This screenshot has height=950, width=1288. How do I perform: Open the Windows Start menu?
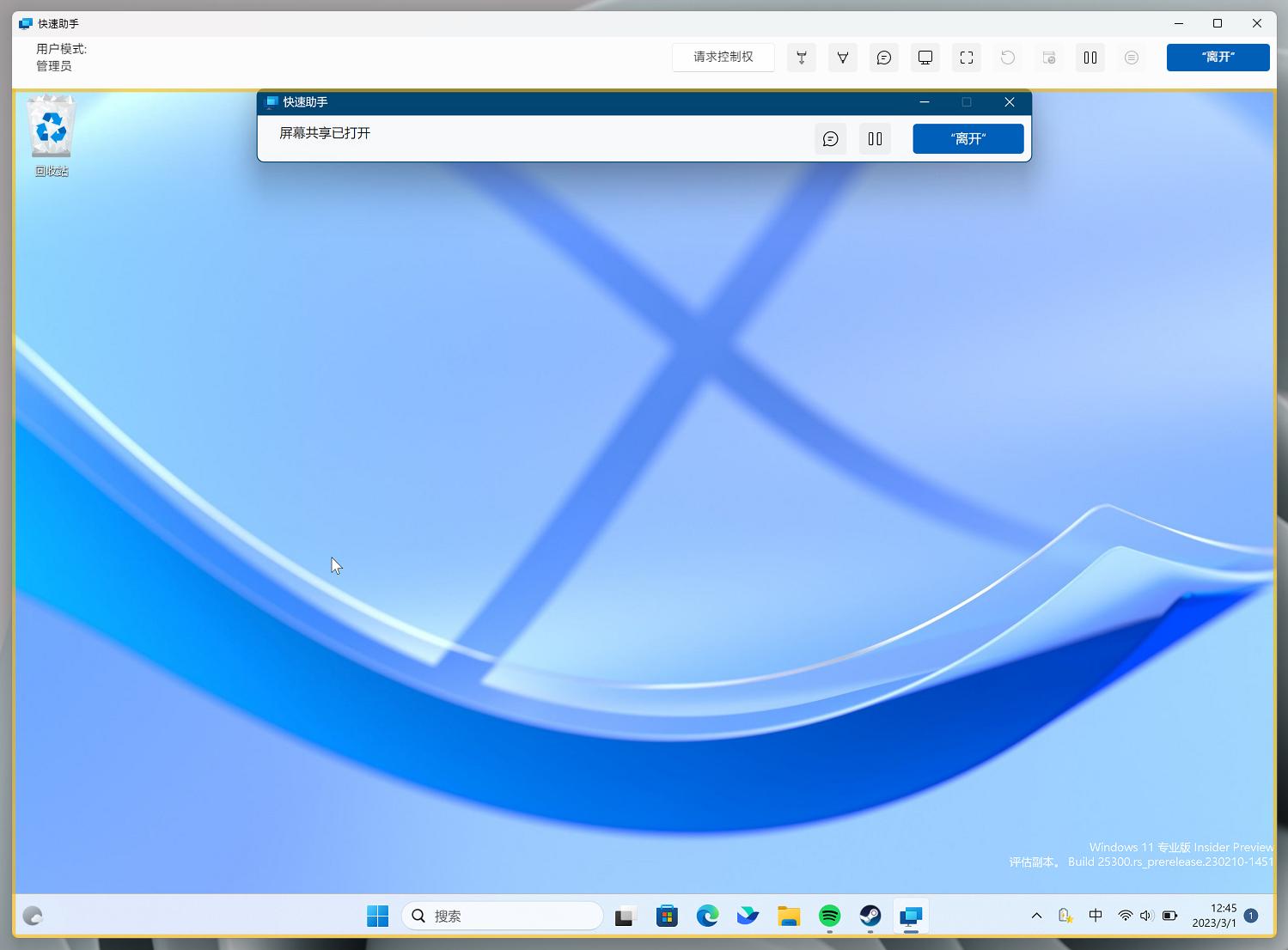(377, 917)
